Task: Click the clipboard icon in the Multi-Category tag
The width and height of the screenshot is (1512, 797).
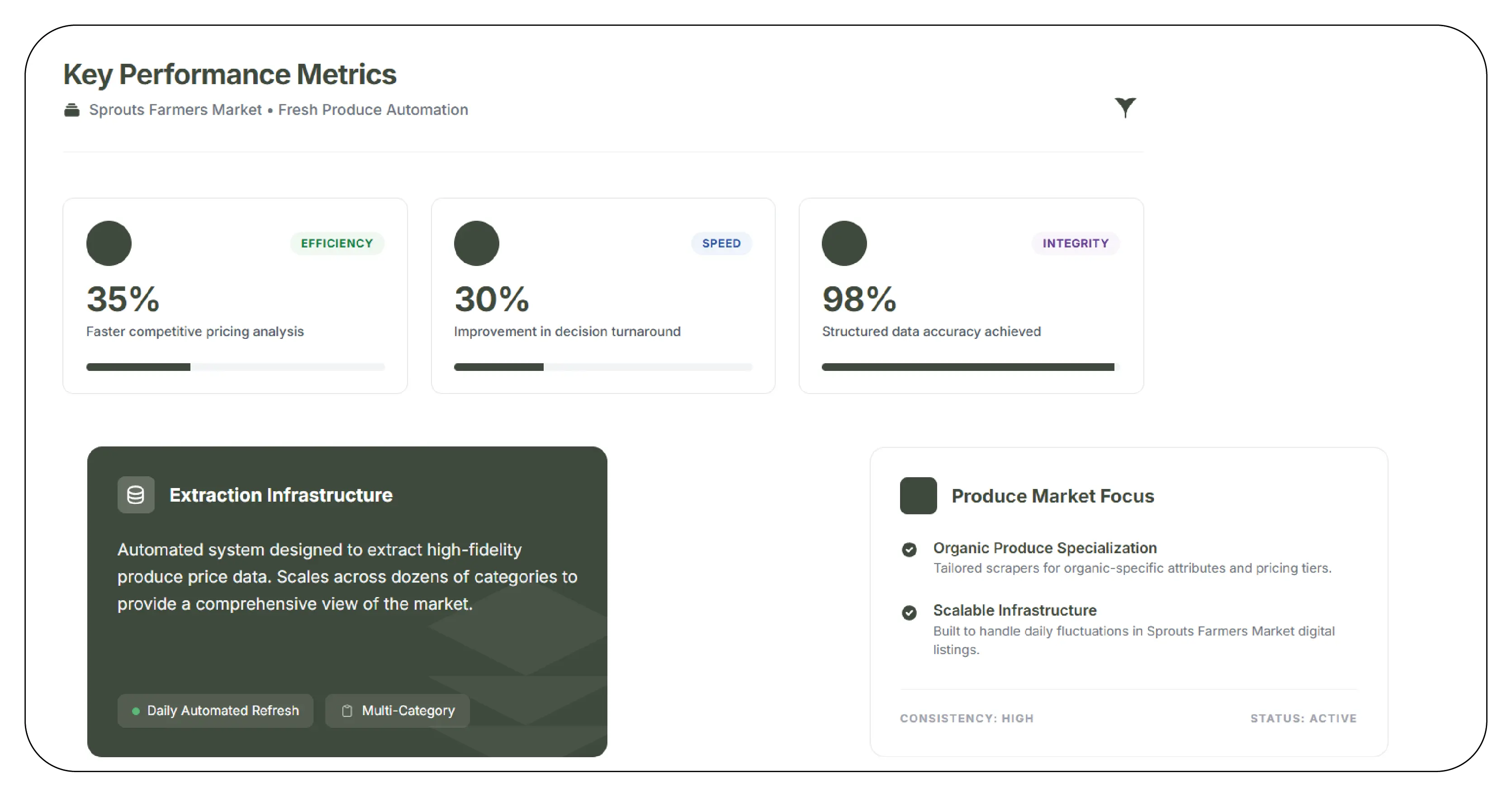Action: (346, 710)
